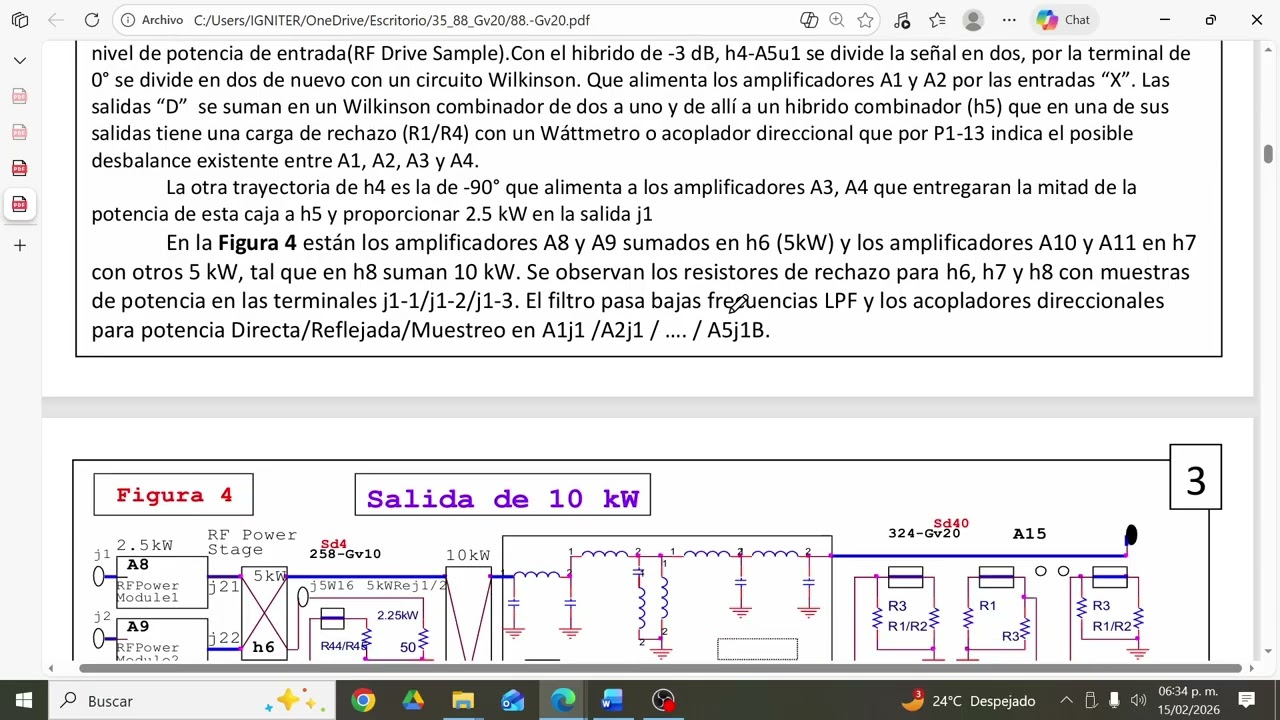This screenshot has height=720, width=1280.
Task: View site information icon beside Archivo
Action: (x=128, y=20)
